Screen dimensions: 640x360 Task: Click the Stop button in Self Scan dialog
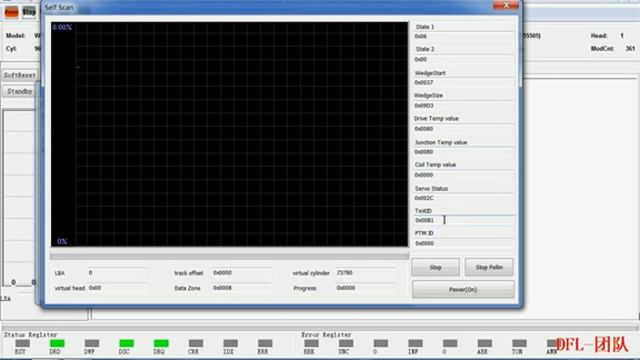point(436,267)
